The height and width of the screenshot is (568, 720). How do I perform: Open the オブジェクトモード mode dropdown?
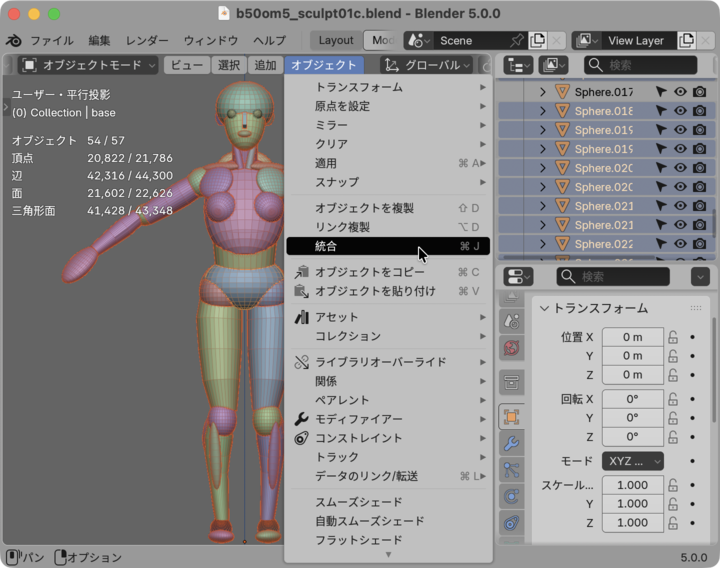tap(88, 65)
